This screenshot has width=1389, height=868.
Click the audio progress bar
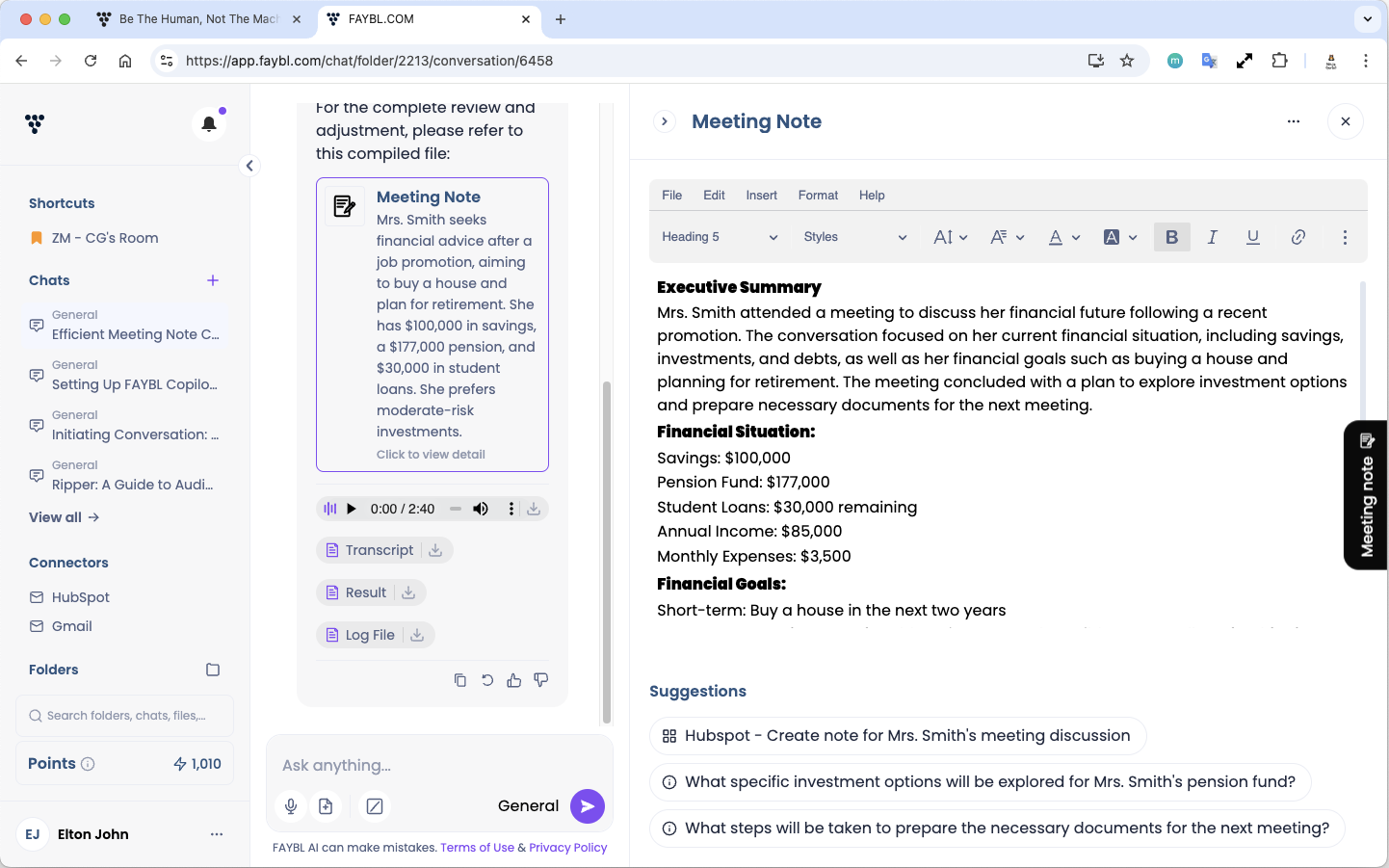point(456,509)
